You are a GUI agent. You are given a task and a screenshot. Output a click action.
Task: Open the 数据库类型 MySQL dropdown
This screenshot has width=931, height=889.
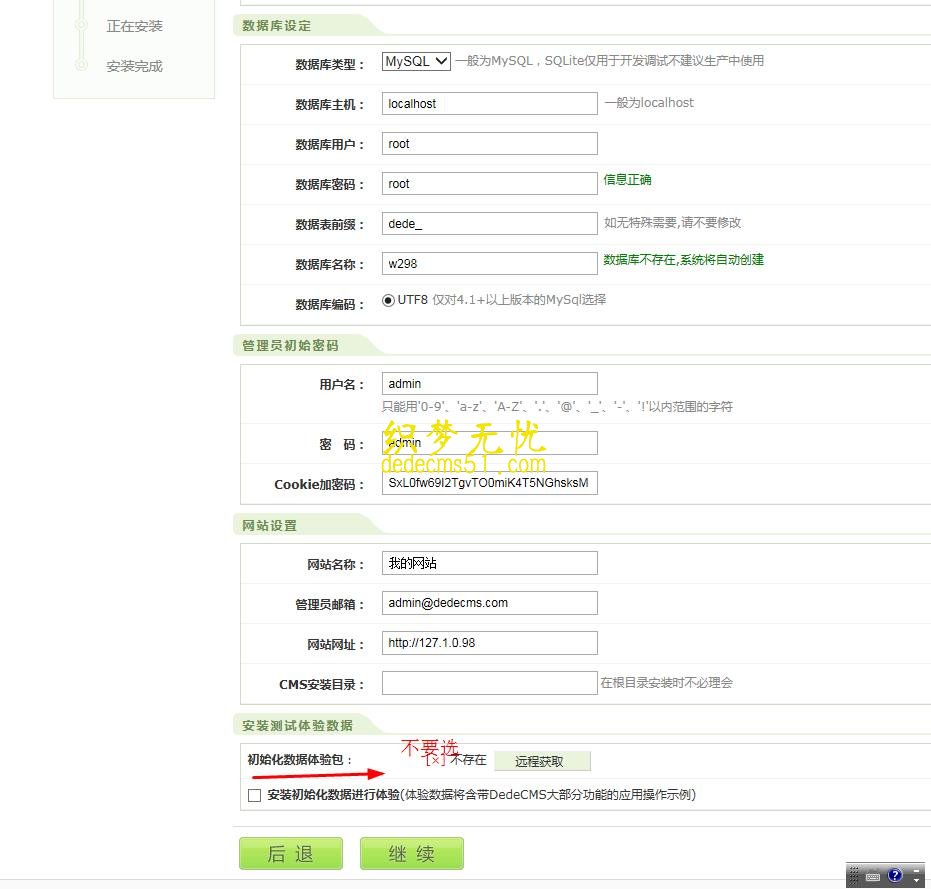click(x=414, y=61)
